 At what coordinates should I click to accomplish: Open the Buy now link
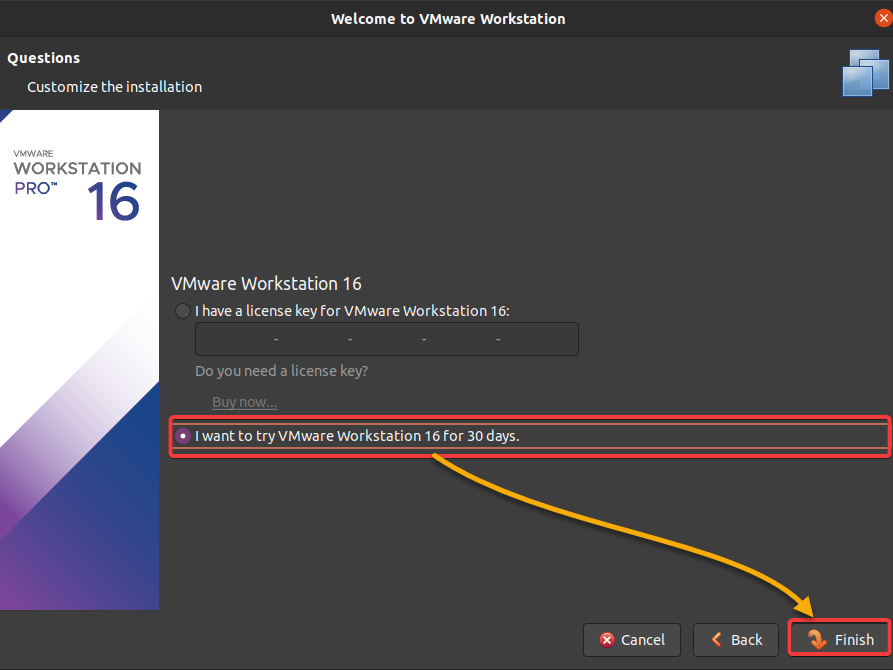tap(245, 402)
